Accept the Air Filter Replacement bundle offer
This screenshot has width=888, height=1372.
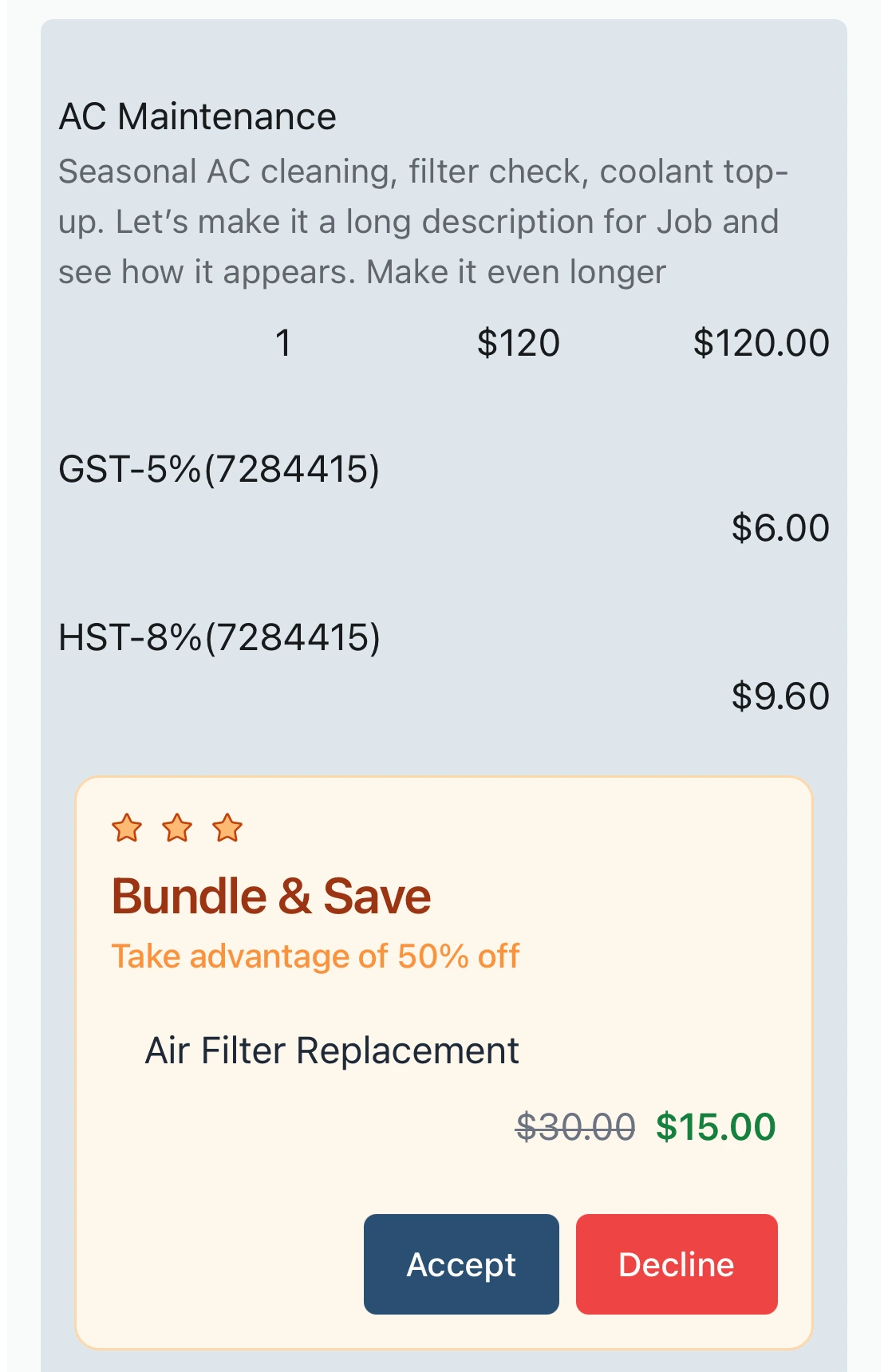point(461,1264)
